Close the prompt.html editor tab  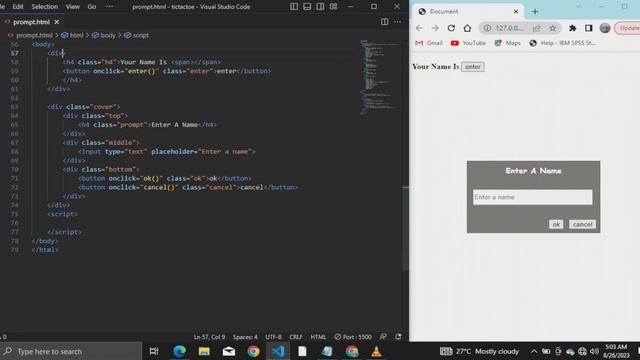click(x=57, y=22)
